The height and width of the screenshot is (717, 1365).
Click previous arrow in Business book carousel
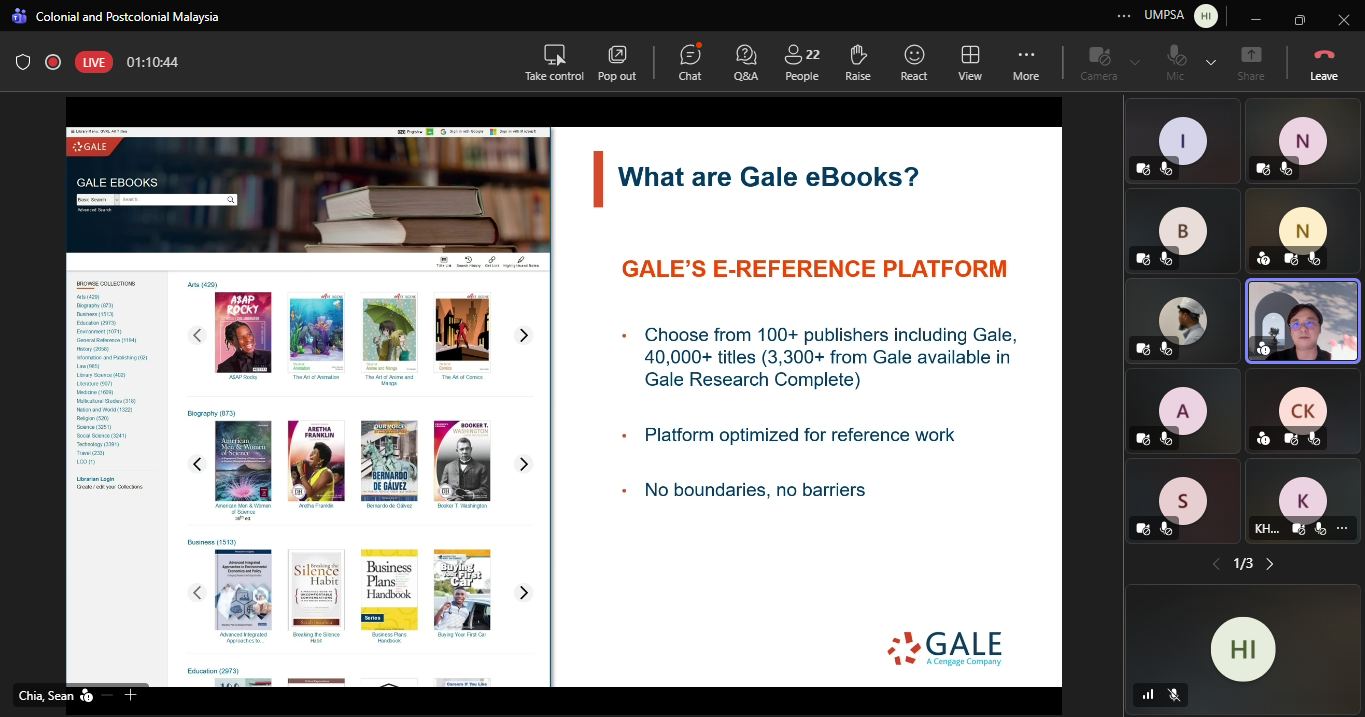[x=197, y=593]
